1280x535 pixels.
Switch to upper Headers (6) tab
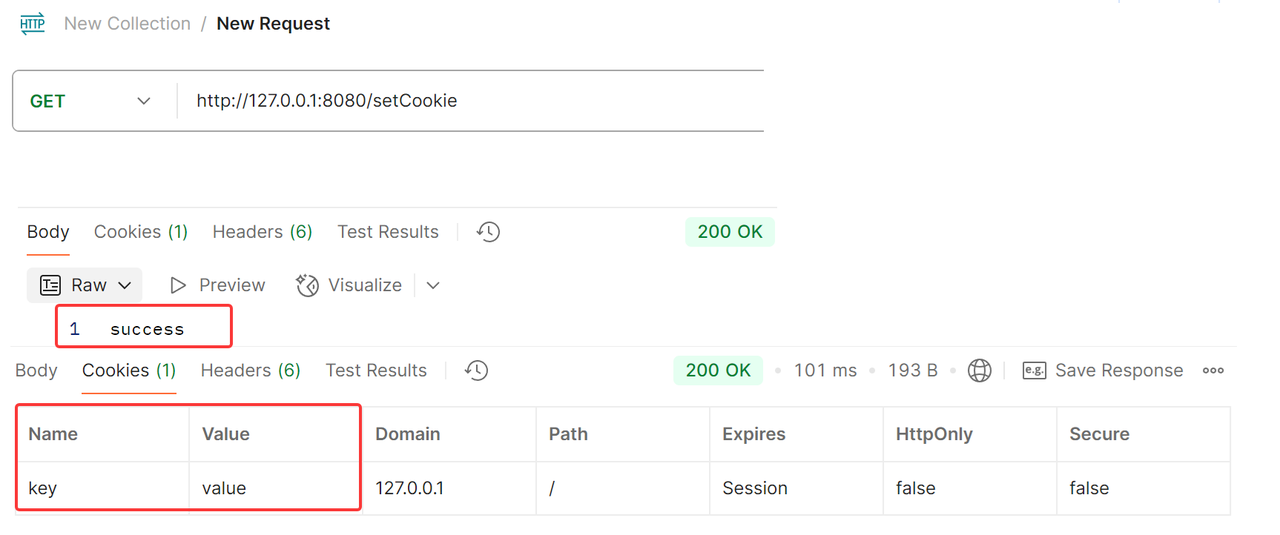coord(262,232)
